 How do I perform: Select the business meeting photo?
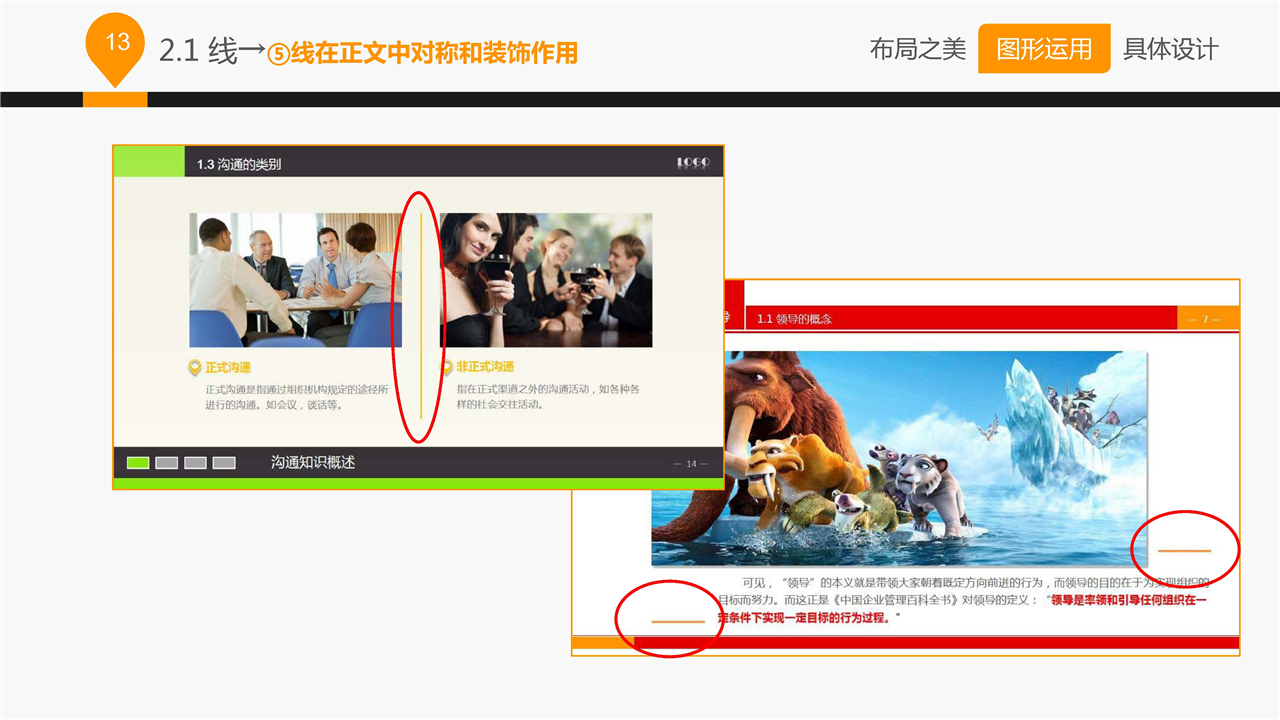coord(295,280)
